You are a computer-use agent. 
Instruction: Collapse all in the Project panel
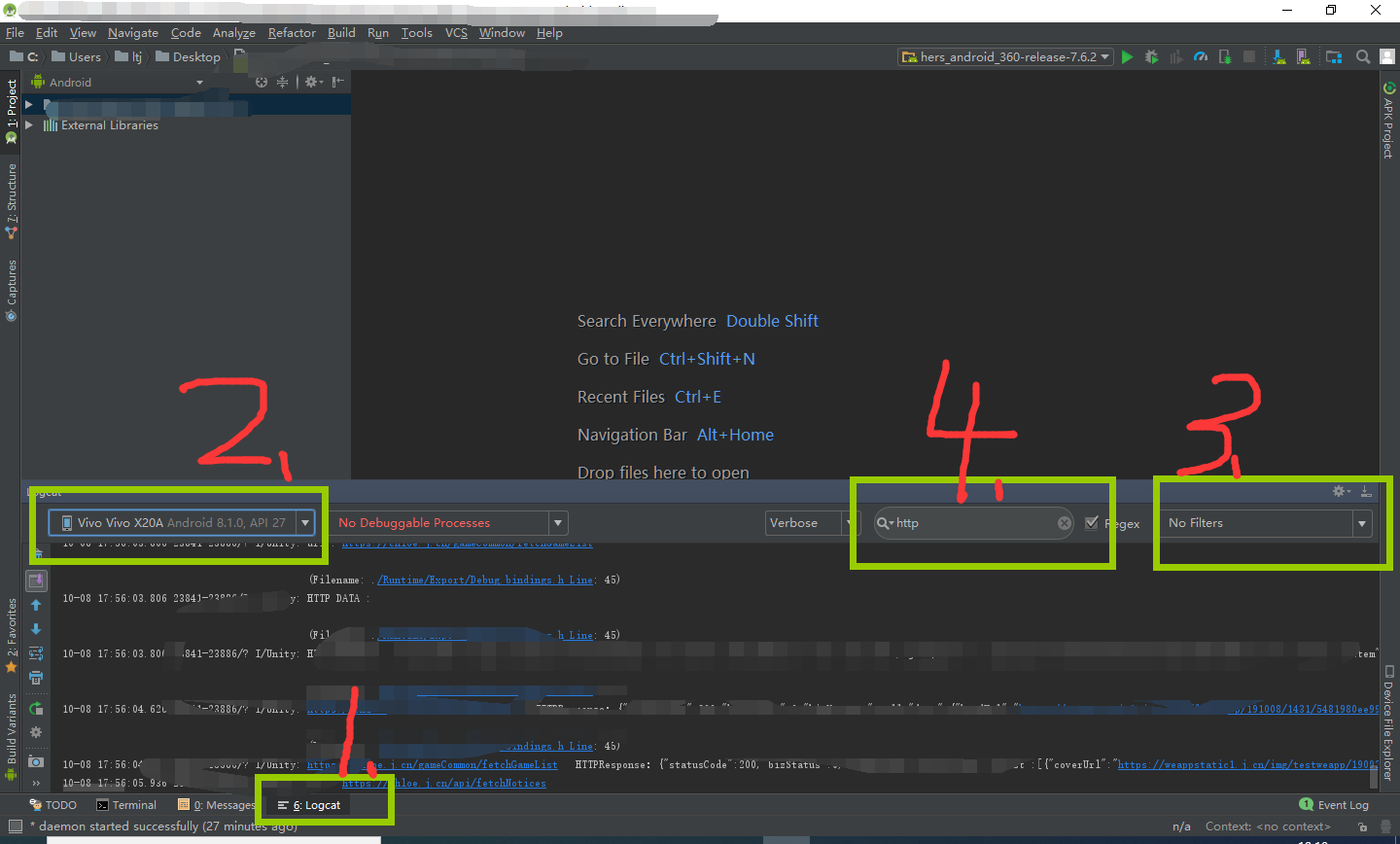tap(282, 83)
